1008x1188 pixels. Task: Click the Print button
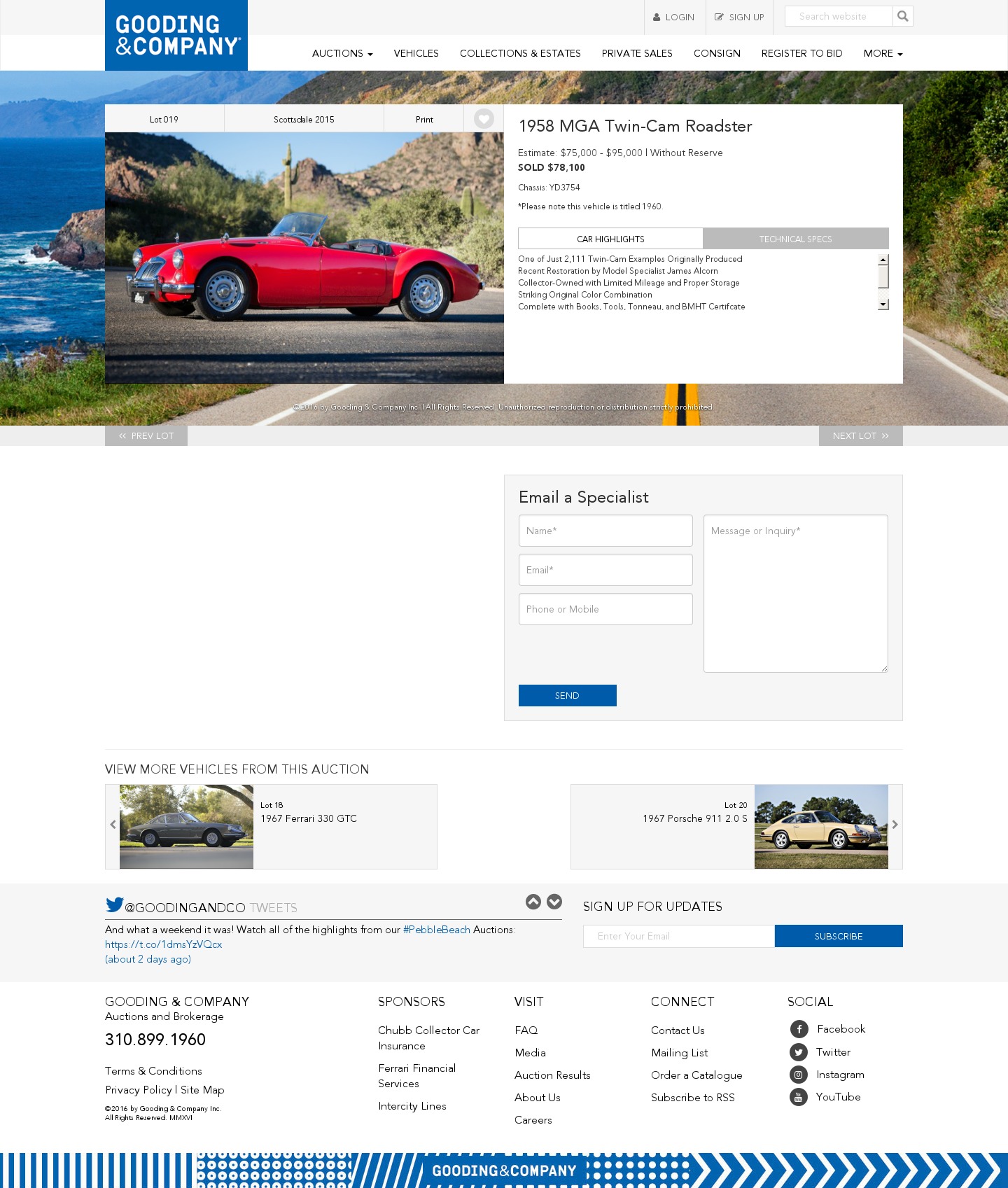[424, 120]
